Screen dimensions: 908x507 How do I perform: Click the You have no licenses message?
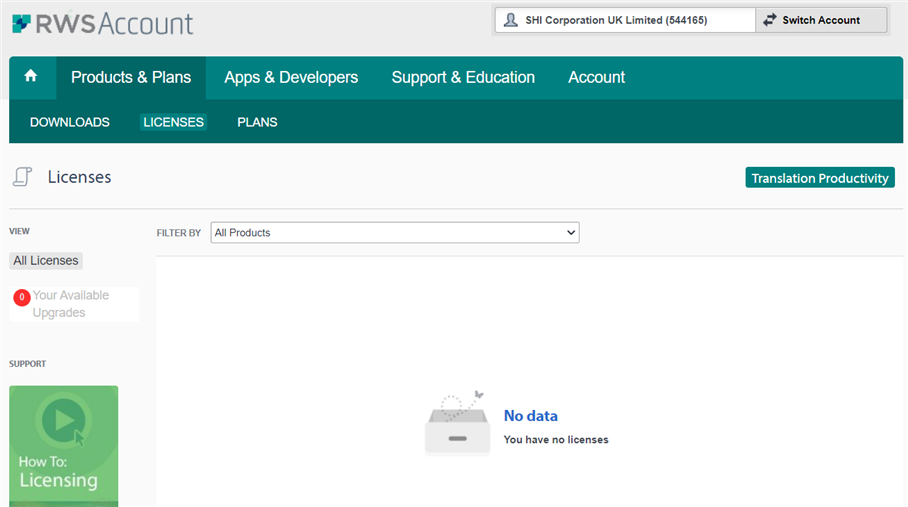pyautogui.click(x=556, y=440)
